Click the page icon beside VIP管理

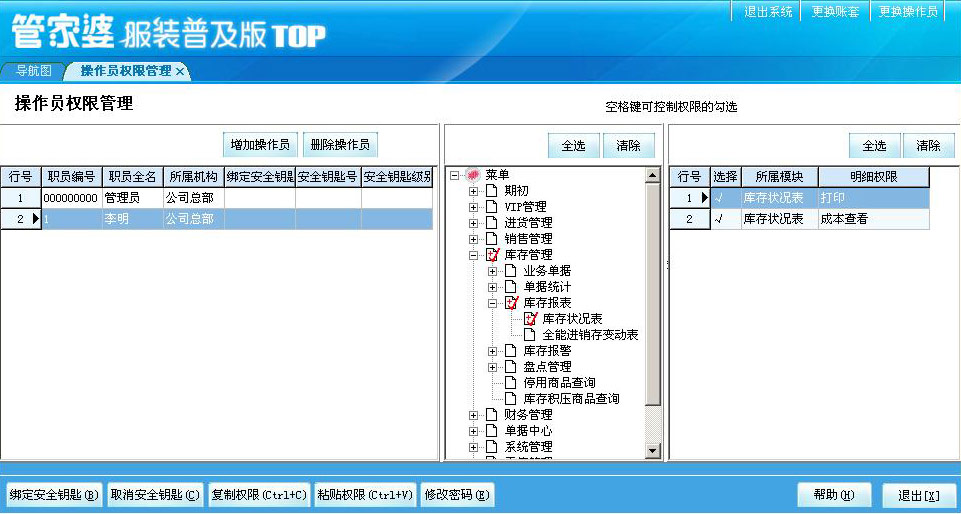[491, 207]
